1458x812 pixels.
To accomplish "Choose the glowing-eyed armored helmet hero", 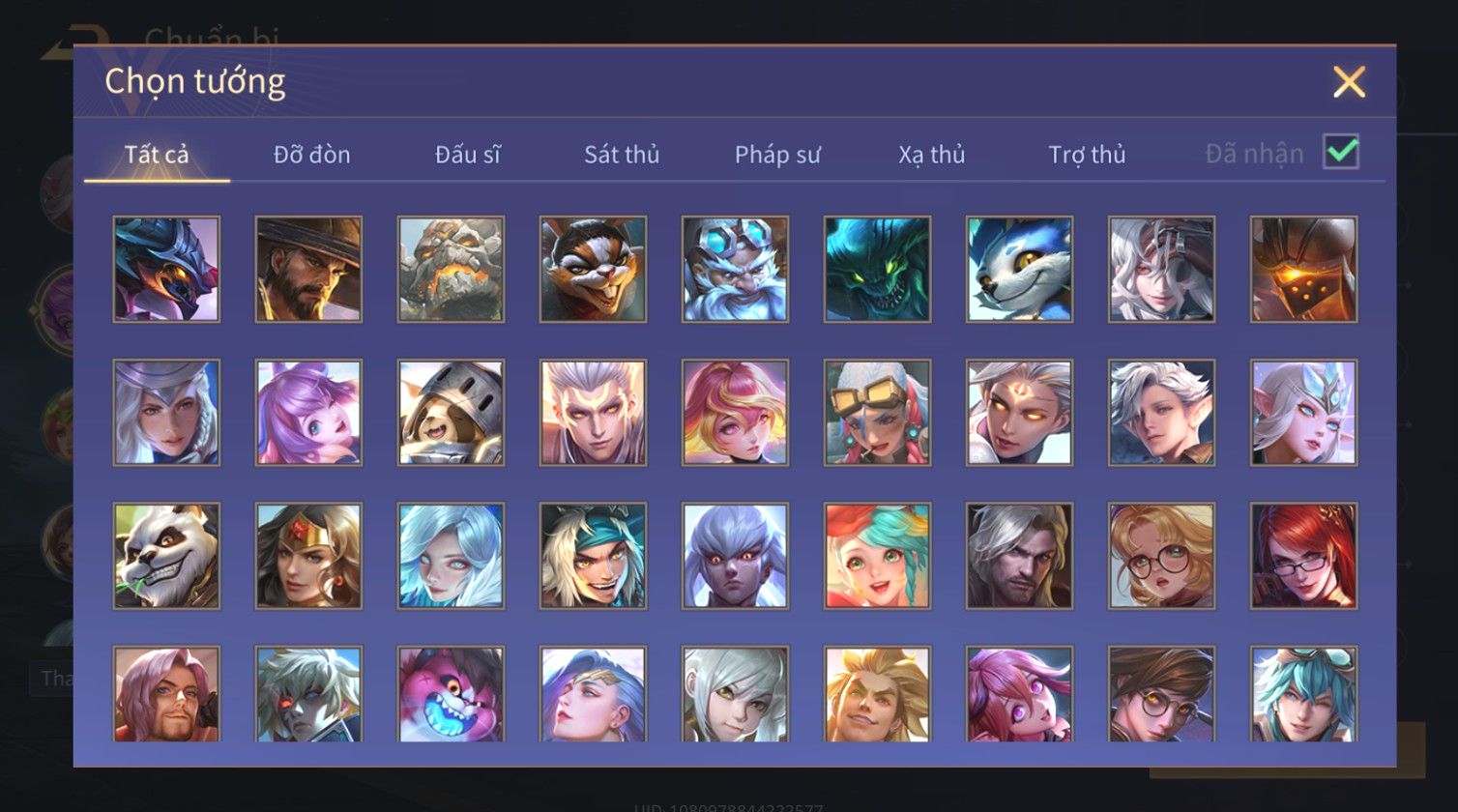I will [x=1303, y=269].
